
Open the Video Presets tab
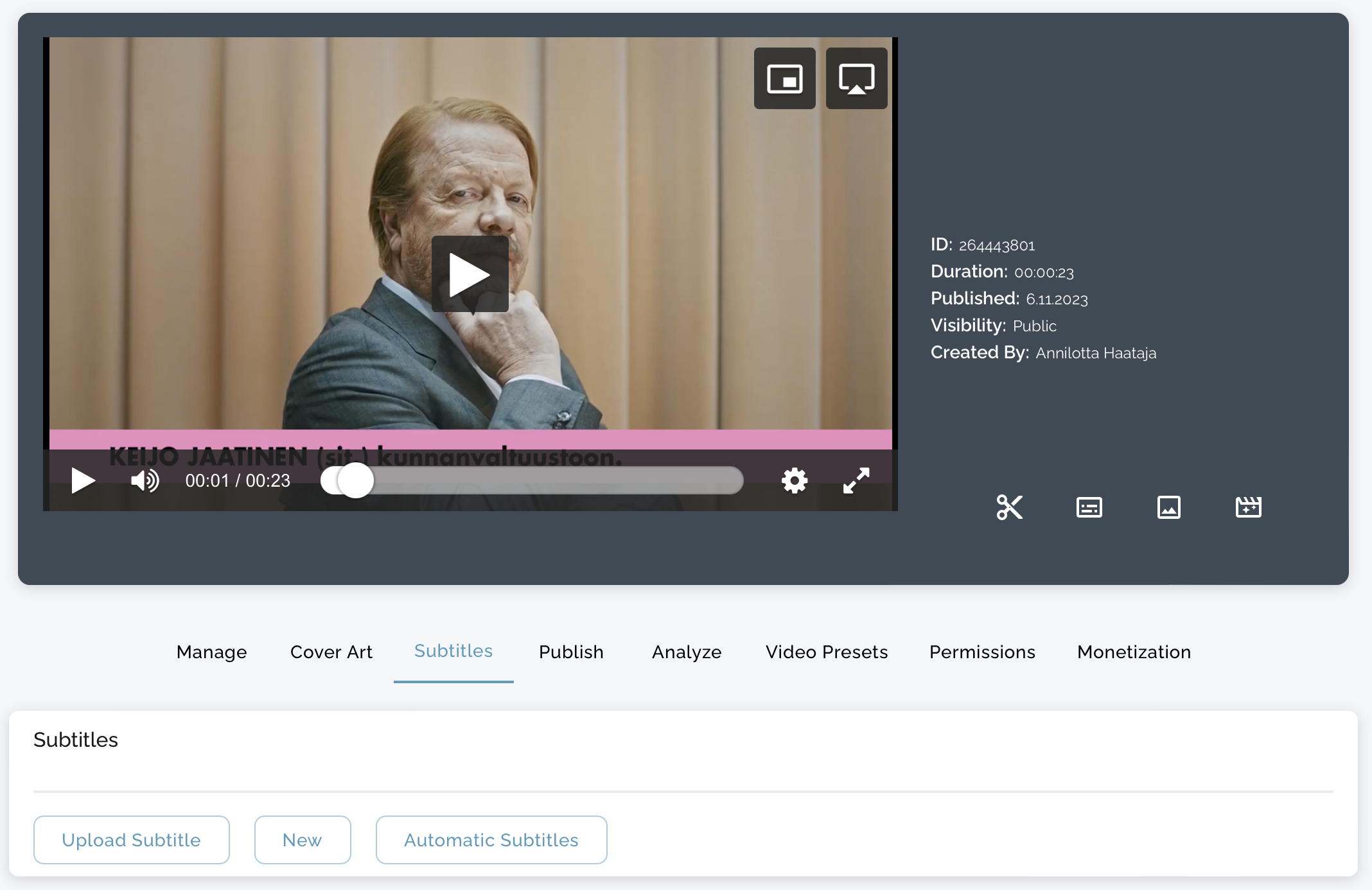point(827,652)
